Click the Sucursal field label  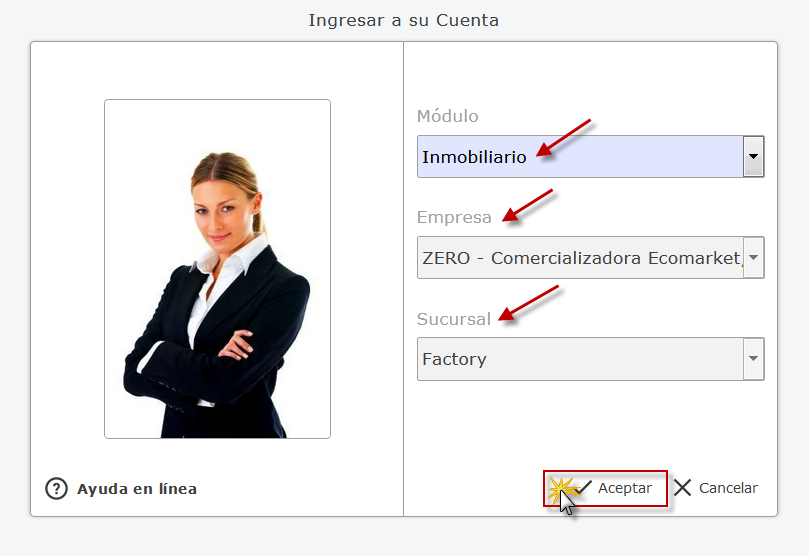point(454,319)
